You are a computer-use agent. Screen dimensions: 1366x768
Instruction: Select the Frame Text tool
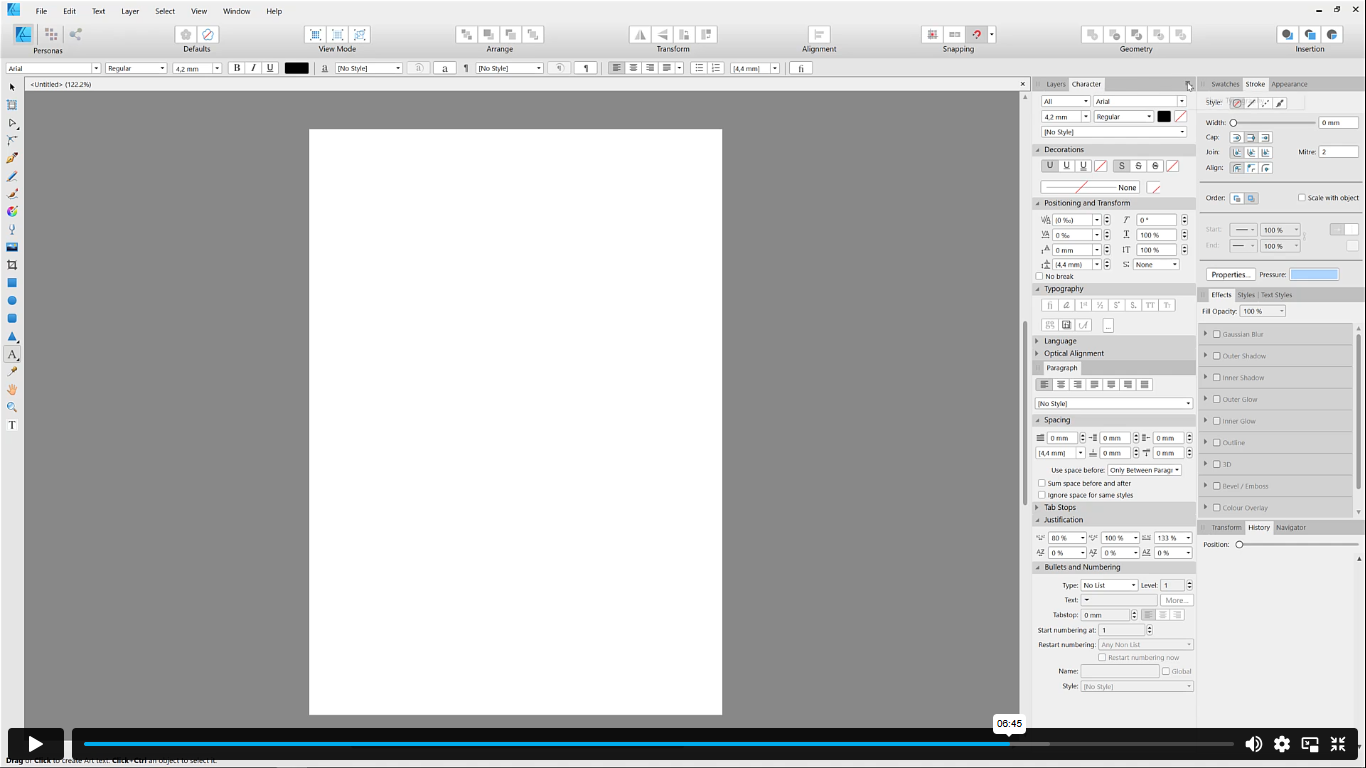point(12,425)
